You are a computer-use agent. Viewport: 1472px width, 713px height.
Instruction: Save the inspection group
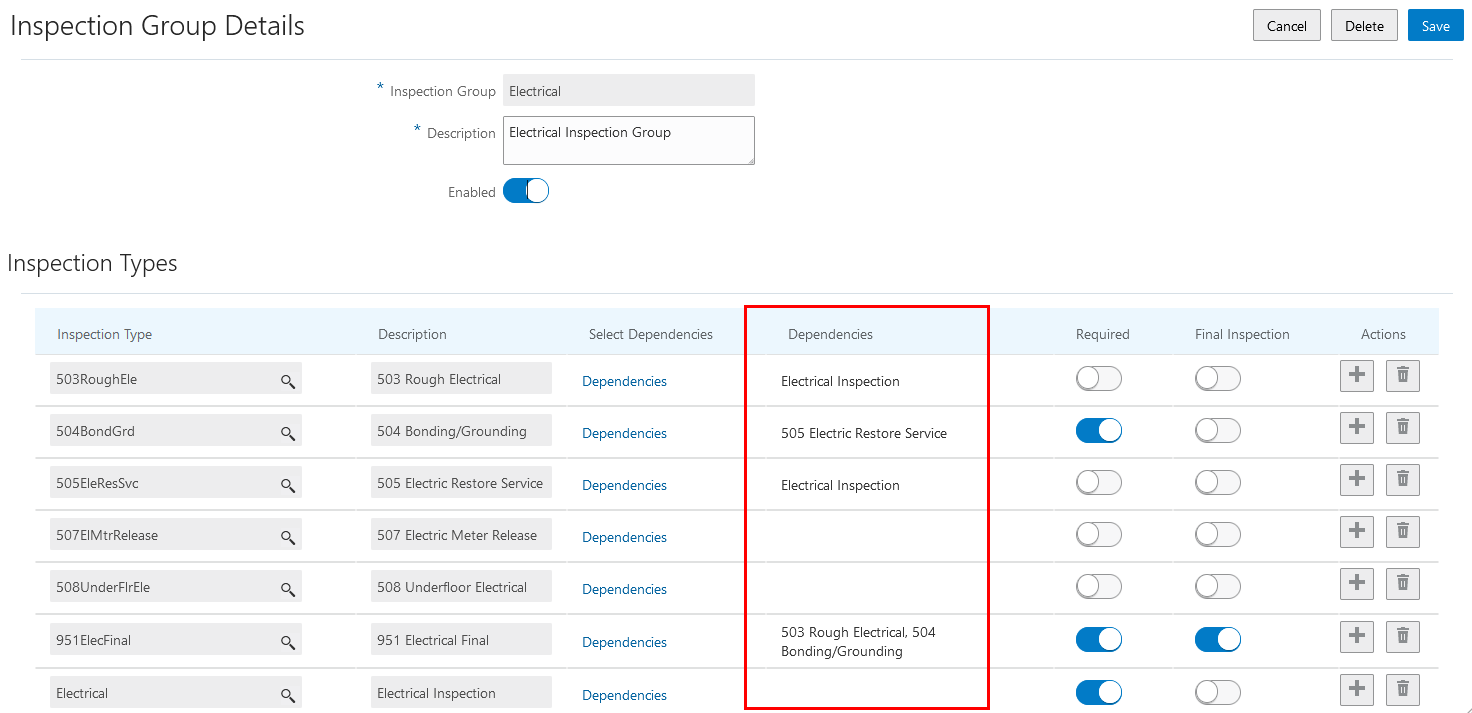tap(1435, 26)
